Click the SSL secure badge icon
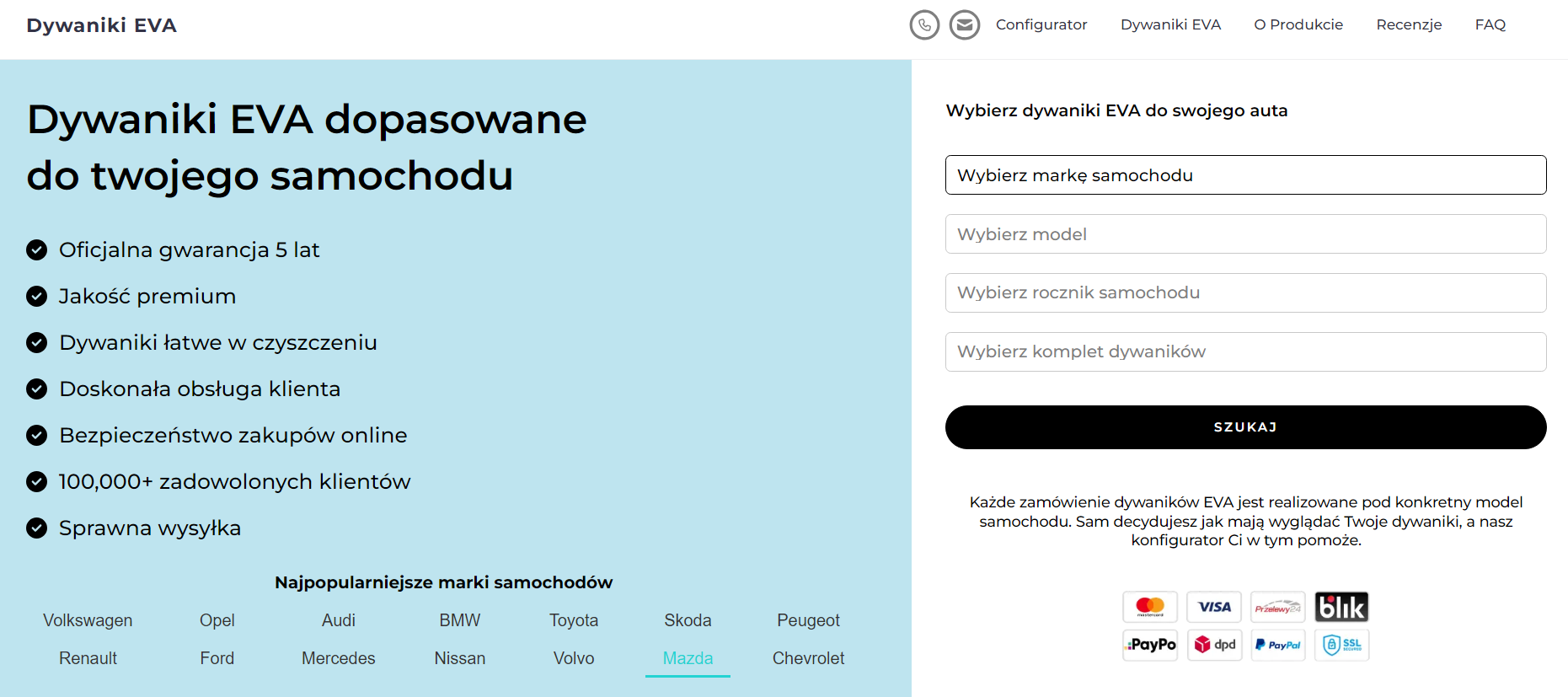1568x697 pixels. (x=1341, y=645)
